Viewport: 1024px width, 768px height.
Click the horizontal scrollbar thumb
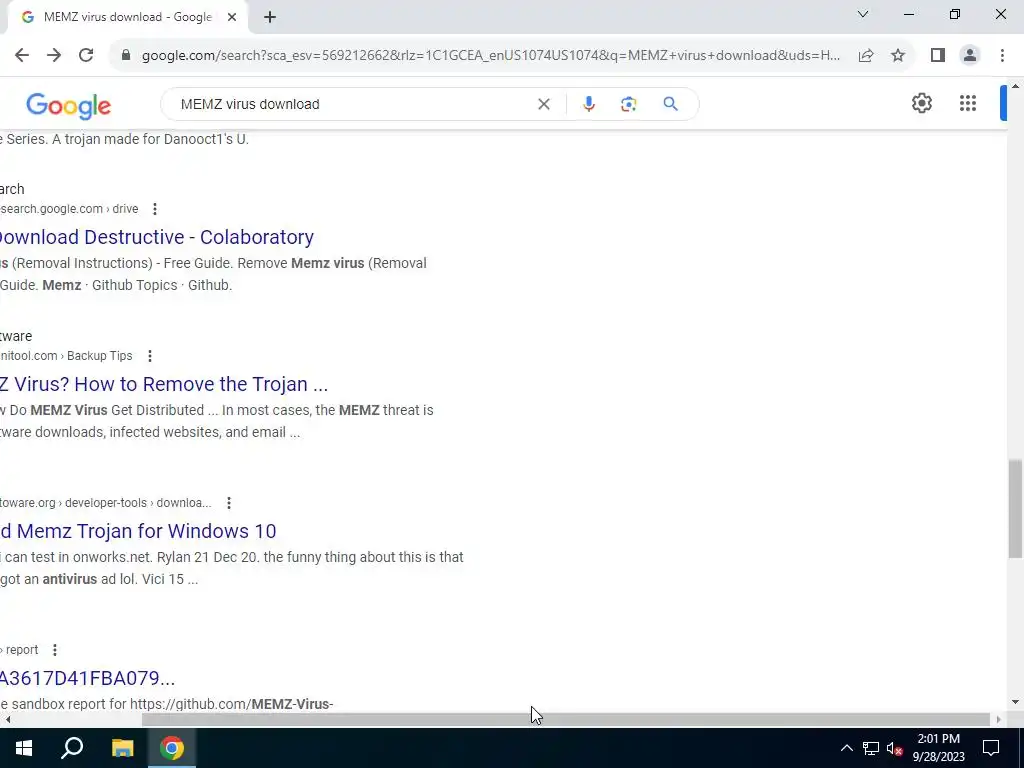(x=566, y=720)
